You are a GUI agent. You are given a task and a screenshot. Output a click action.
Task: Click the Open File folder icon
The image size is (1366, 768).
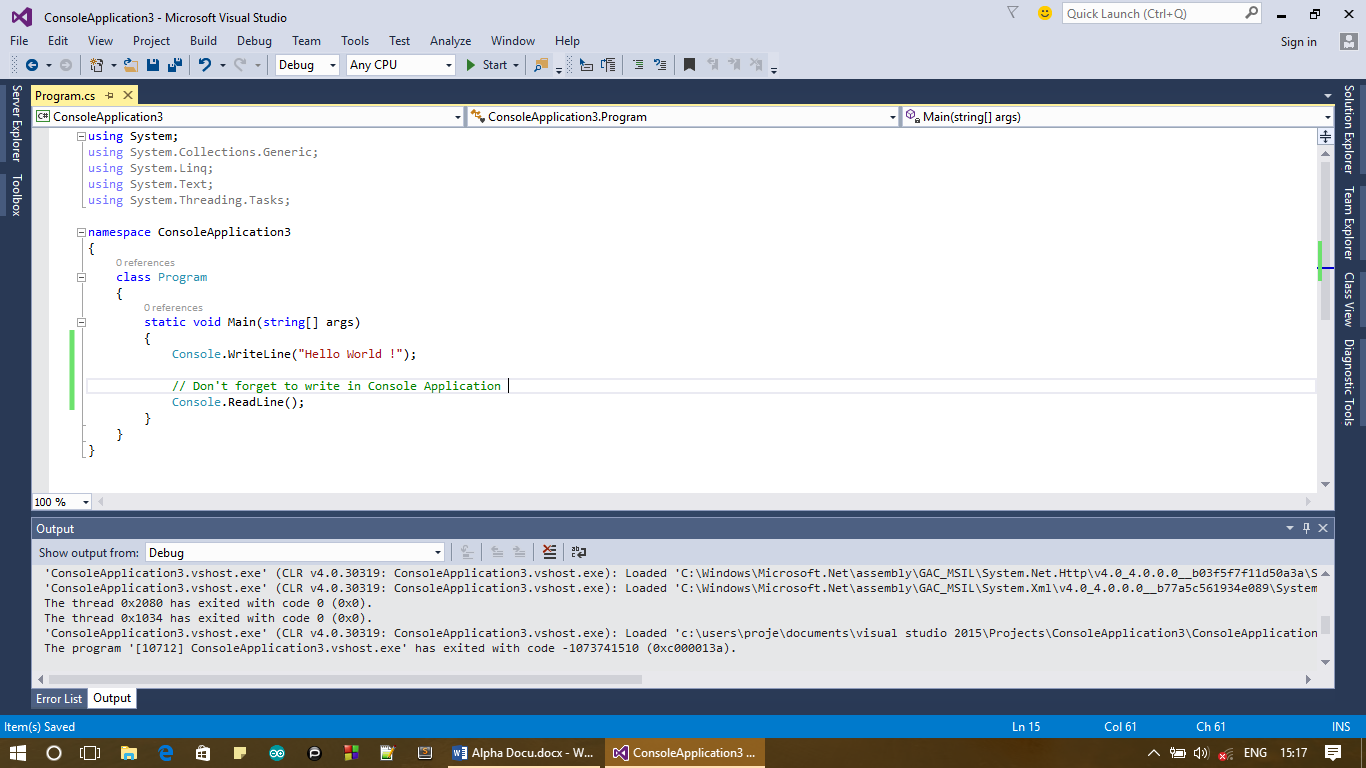131,64
